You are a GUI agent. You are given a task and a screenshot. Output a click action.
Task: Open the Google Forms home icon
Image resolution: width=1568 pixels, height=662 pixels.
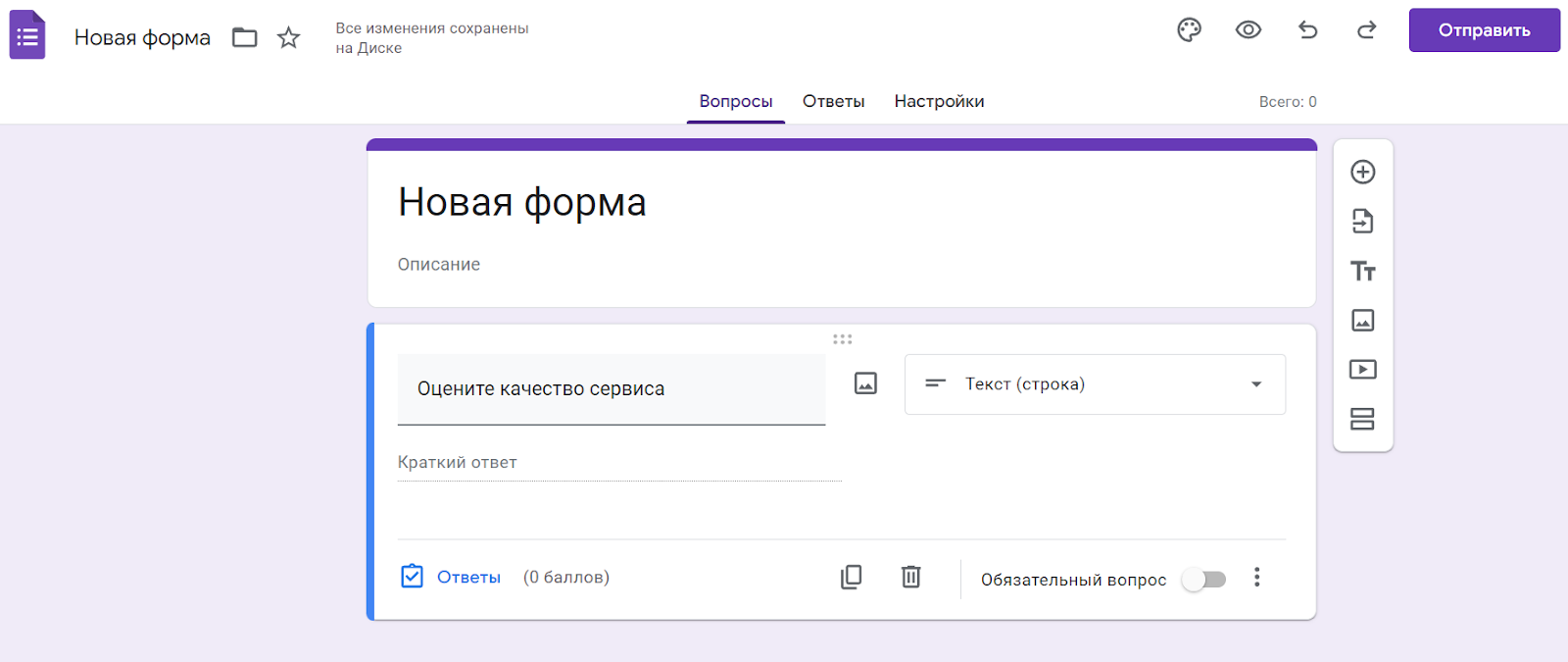click(27, 35)
